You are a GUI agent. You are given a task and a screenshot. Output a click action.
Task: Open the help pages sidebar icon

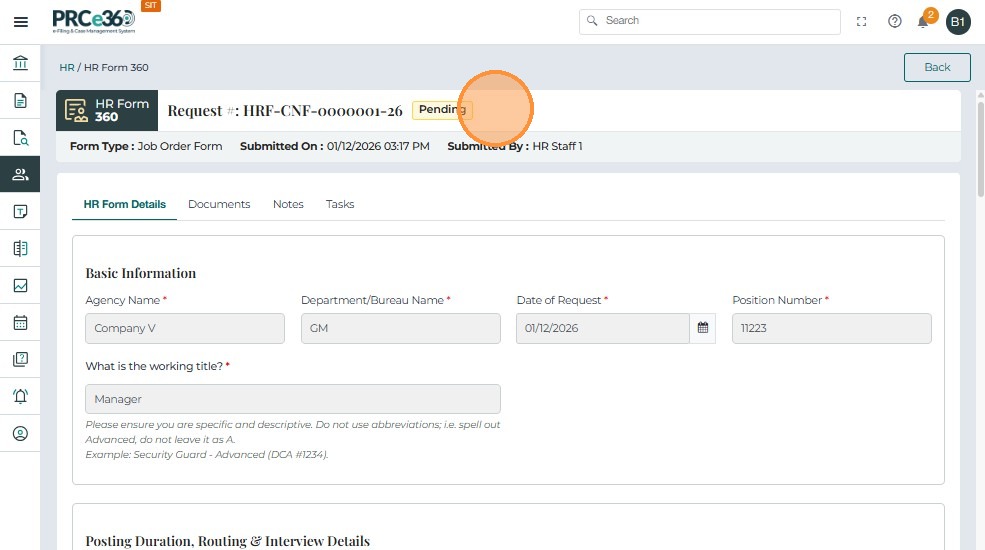pos(20,359)
